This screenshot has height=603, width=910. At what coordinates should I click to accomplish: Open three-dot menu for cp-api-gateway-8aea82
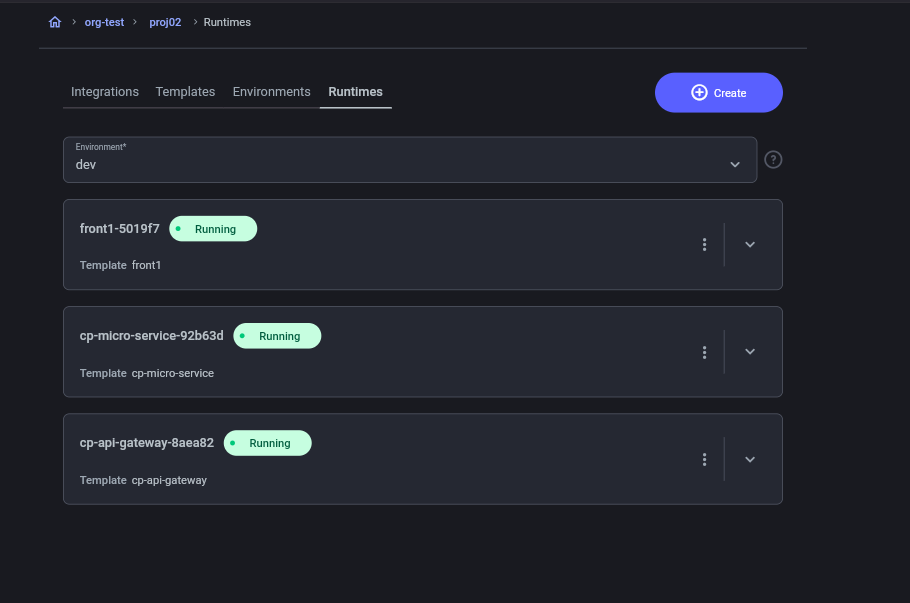coord(705,460)
